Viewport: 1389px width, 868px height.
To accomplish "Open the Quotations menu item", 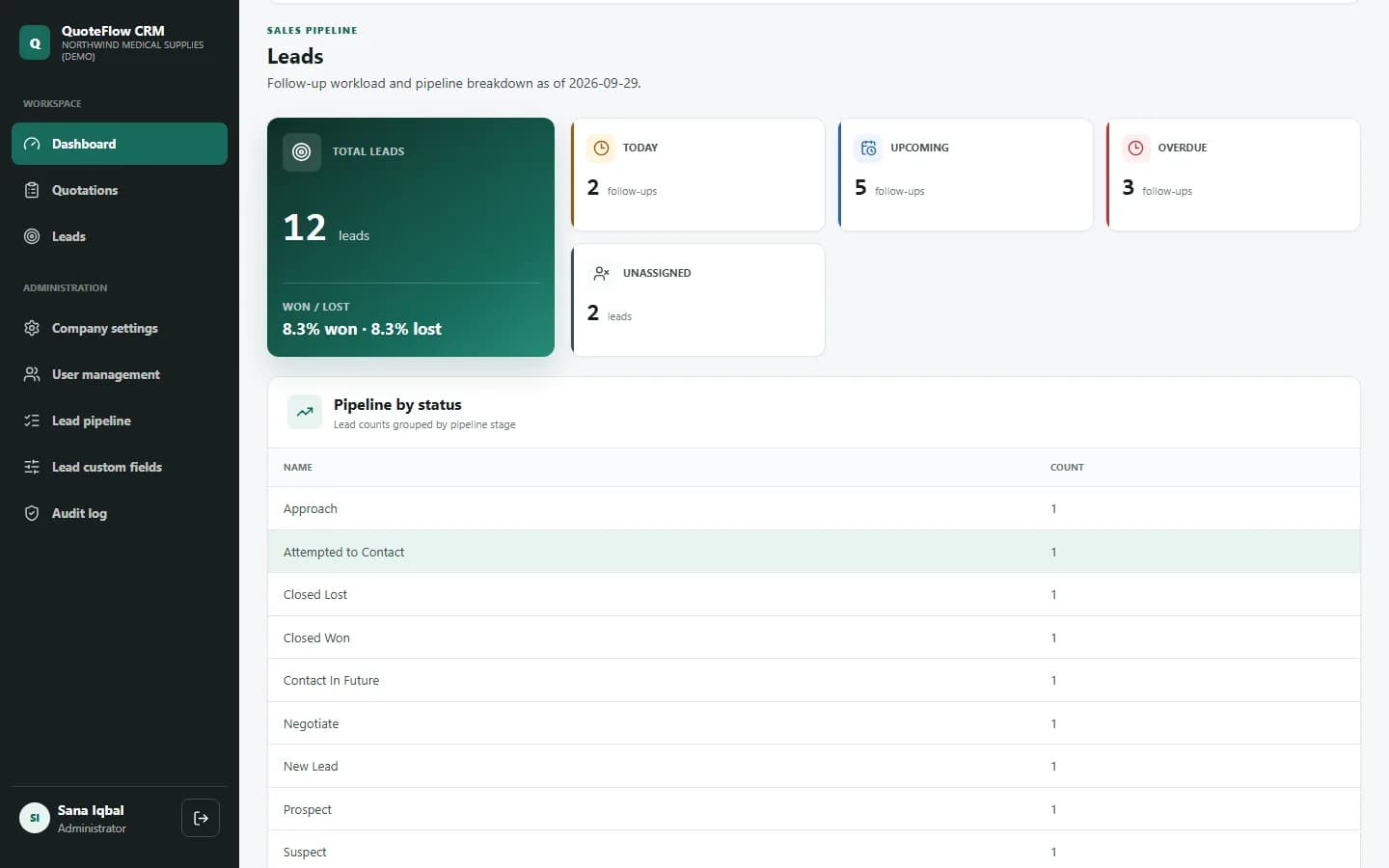I will [120, 190].
